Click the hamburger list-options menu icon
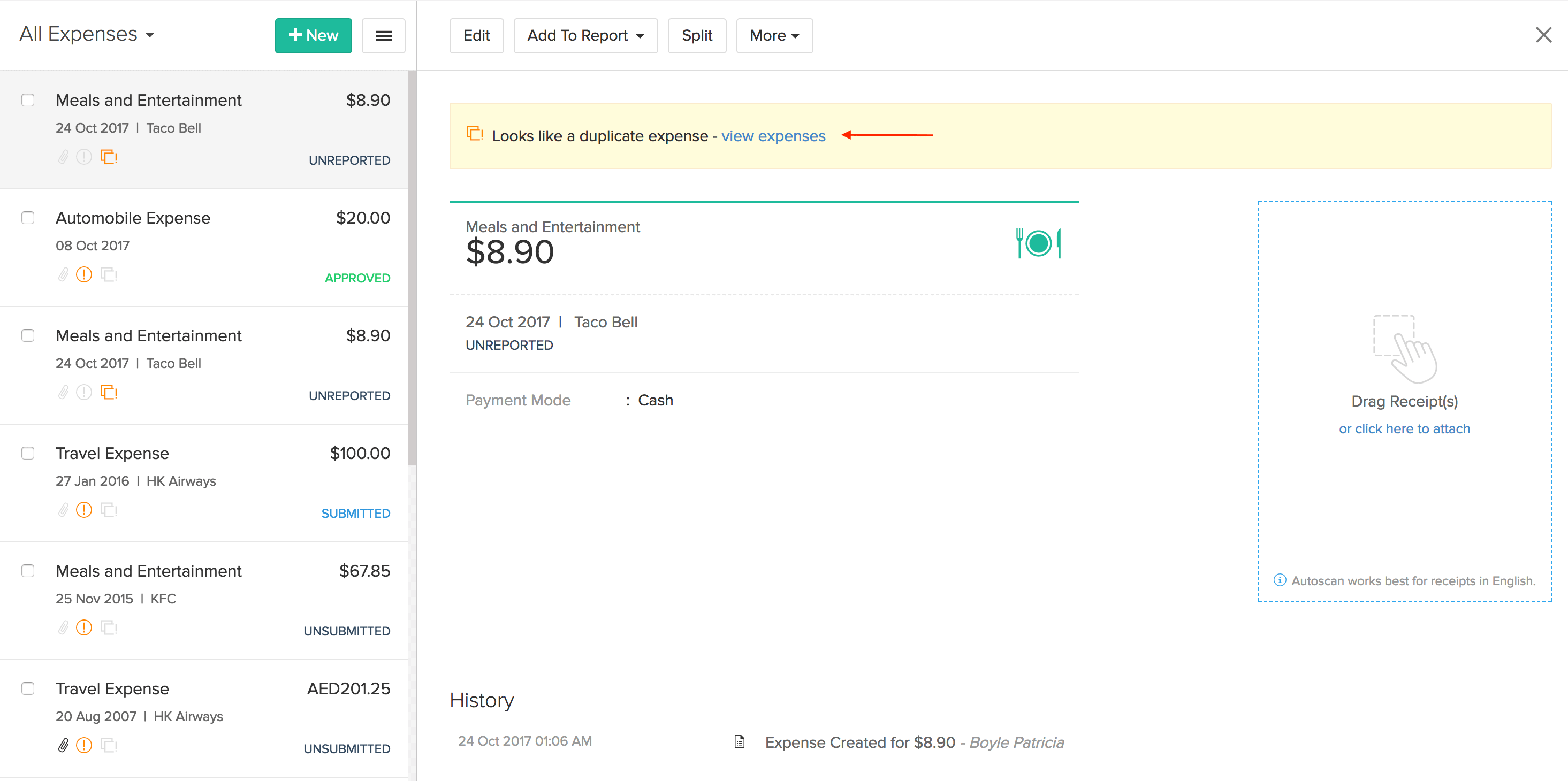 coord(383,36)
